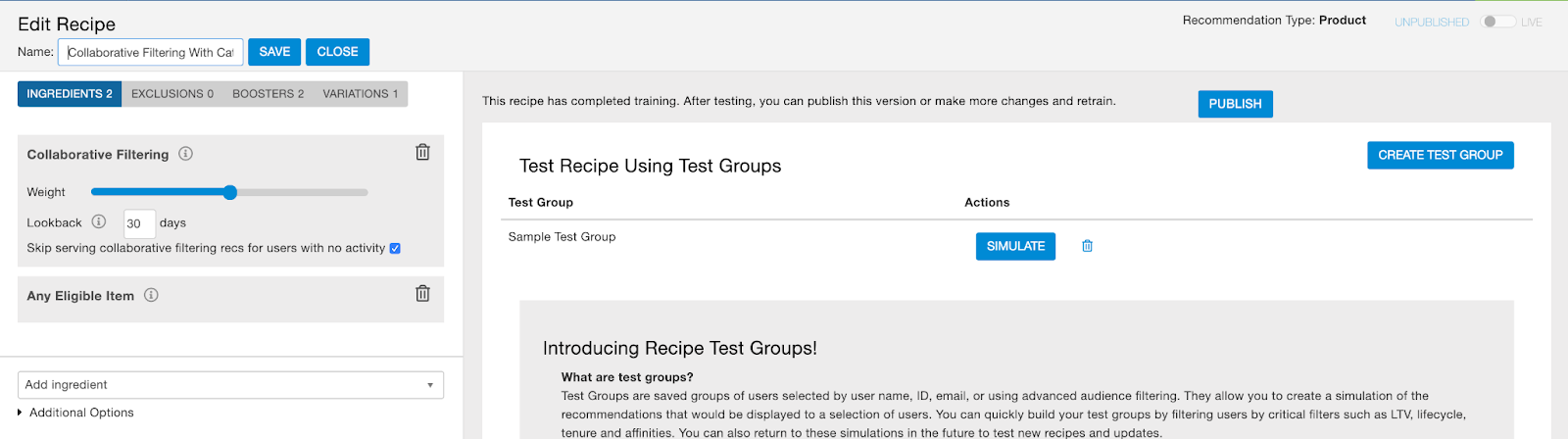Save the recipe

[274, 52]
